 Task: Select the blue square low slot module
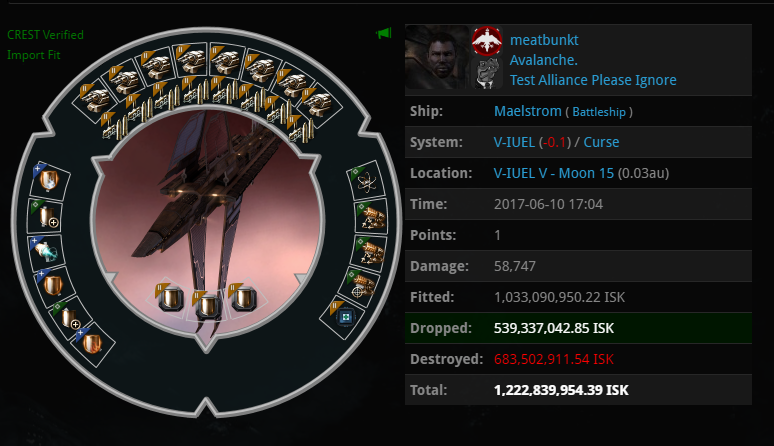click(x=345, y=316)
